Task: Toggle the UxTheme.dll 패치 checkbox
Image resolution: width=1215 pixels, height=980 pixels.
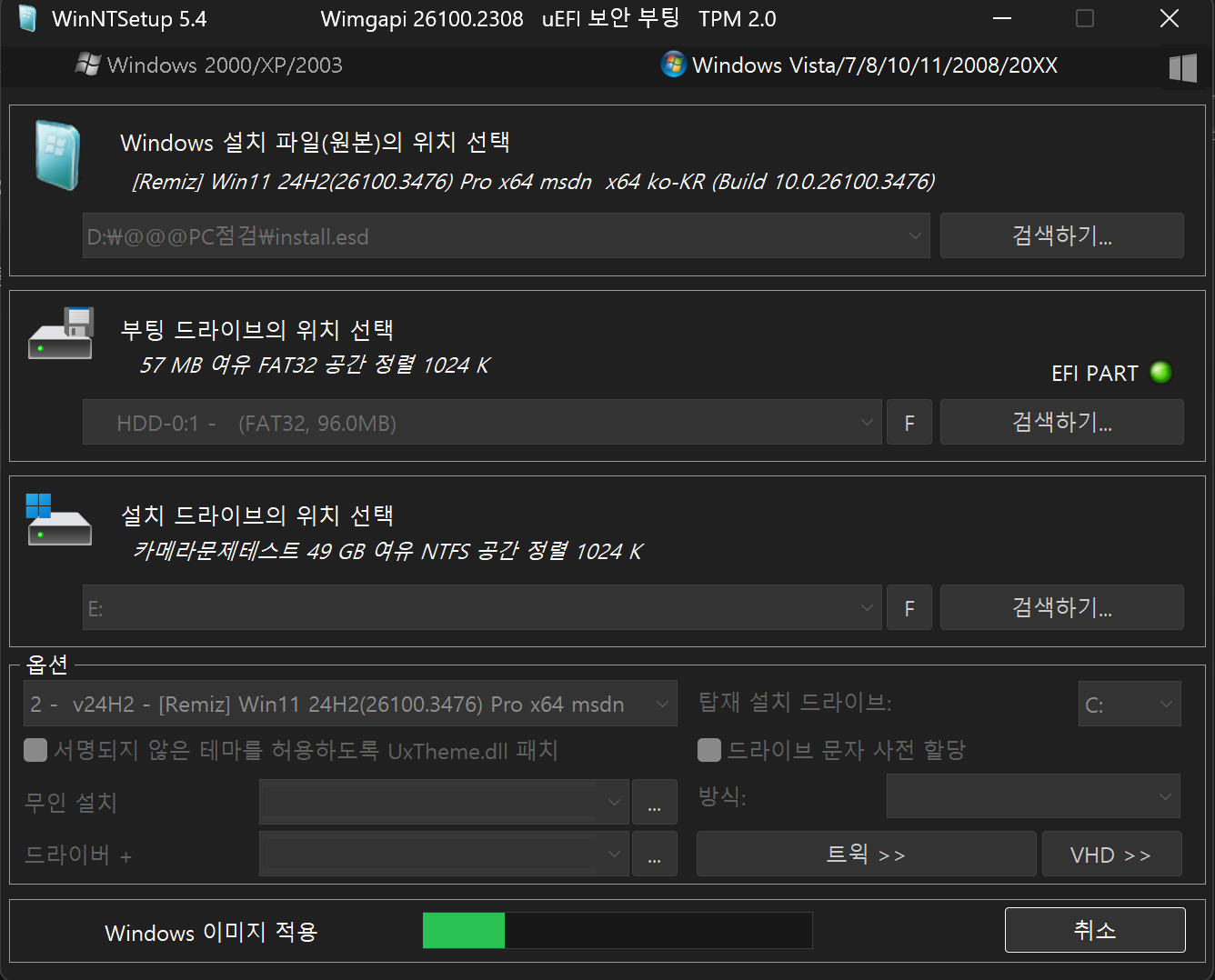Action: tap(35, 750)
